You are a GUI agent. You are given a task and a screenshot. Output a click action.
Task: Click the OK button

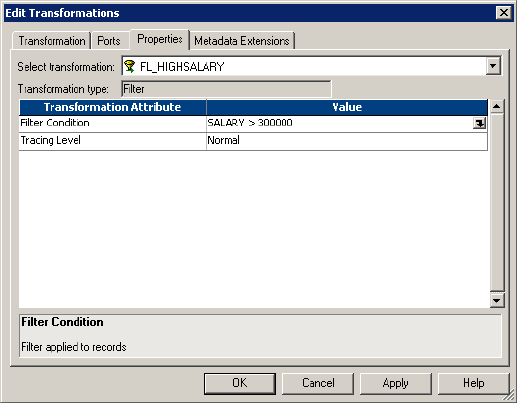tap(240, 383)
